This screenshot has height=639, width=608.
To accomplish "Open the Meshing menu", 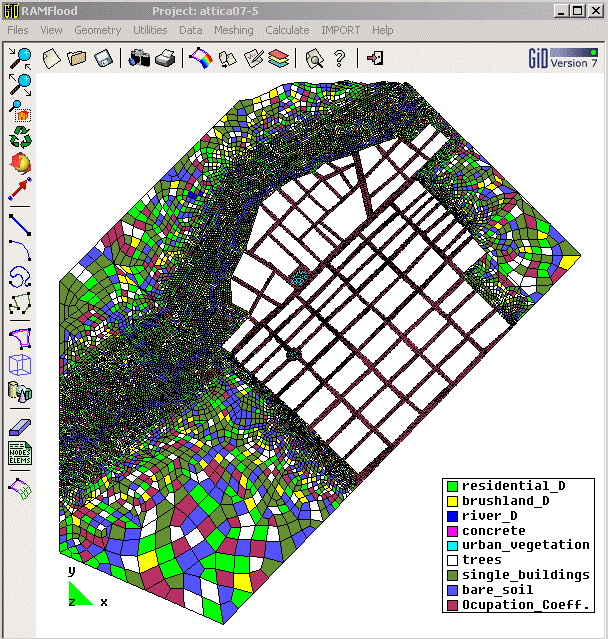I will [233, 30].
